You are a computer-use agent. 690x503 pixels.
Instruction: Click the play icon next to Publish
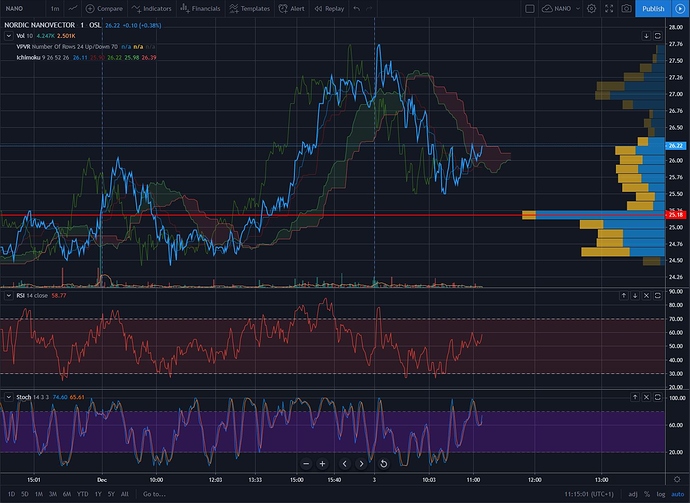point(680,8)
